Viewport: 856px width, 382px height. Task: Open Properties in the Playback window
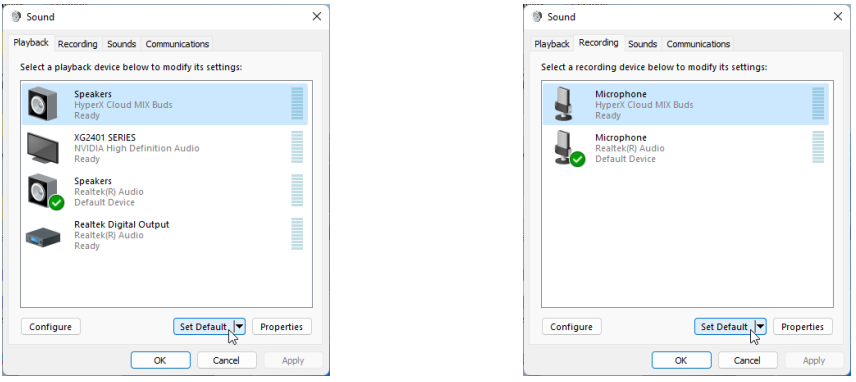(x=282, y=326)
